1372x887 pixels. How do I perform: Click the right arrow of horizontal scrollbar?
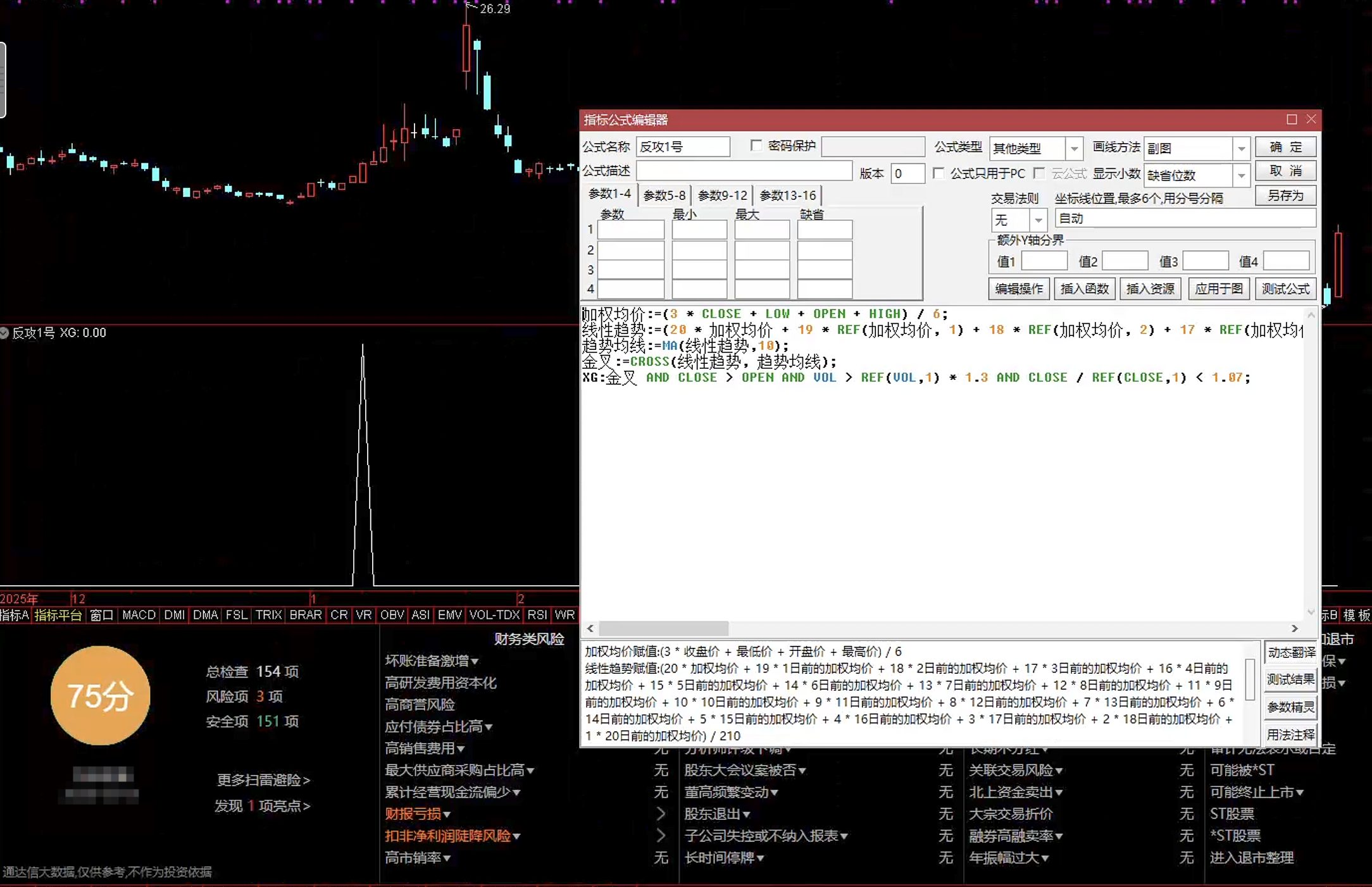point(1295,628)
